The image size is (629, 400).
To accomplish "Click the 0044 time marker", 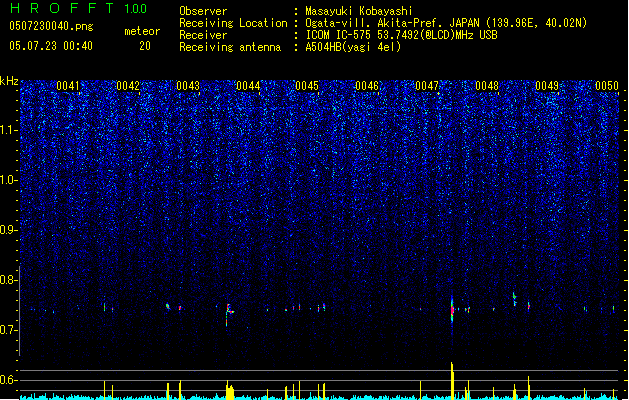I will 248,86.
